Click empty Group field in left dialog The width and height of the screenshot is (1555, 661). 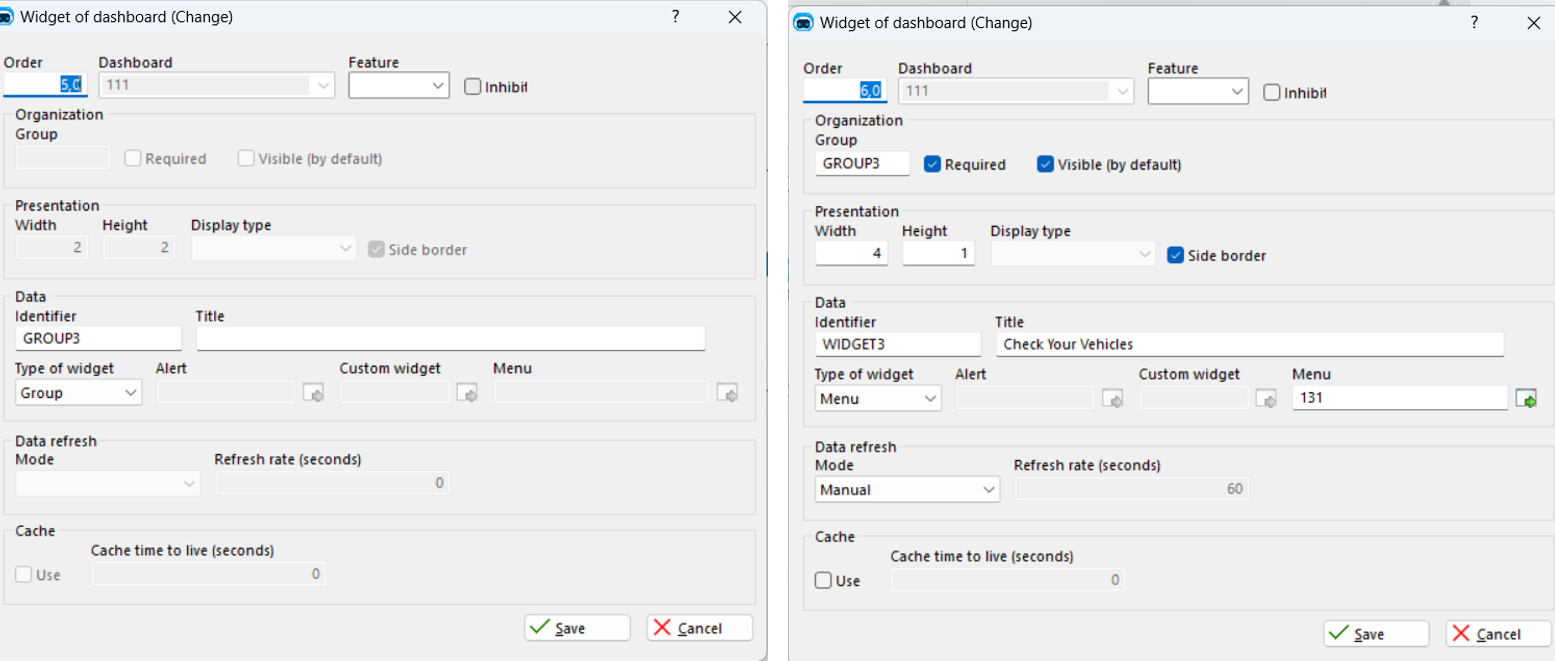pyautogui.click(x=63, y=158)
